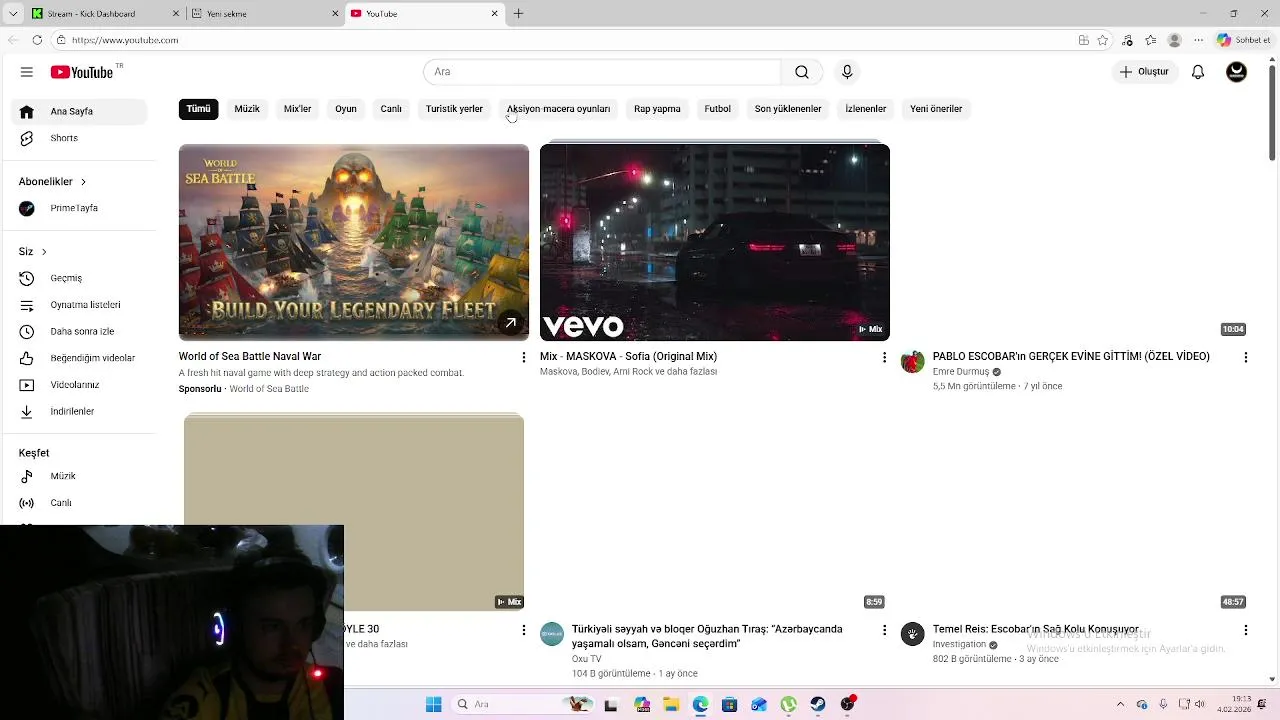Expand the Siz section chevron

(44, 252)
